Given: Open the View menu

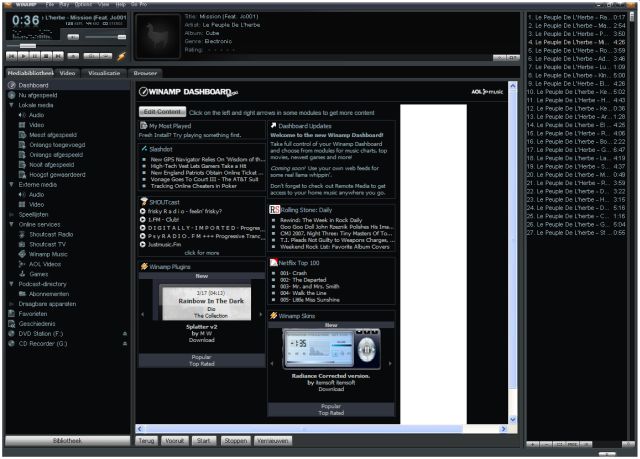Looking at the screenshot, I should click(104, 4).
